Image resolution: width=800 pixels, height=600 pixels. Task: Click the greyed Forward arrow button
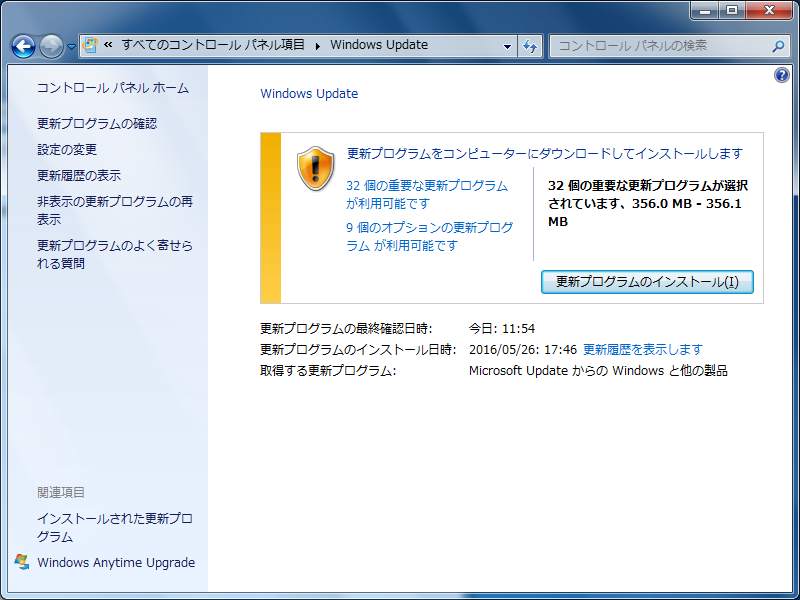click(51, 47)
